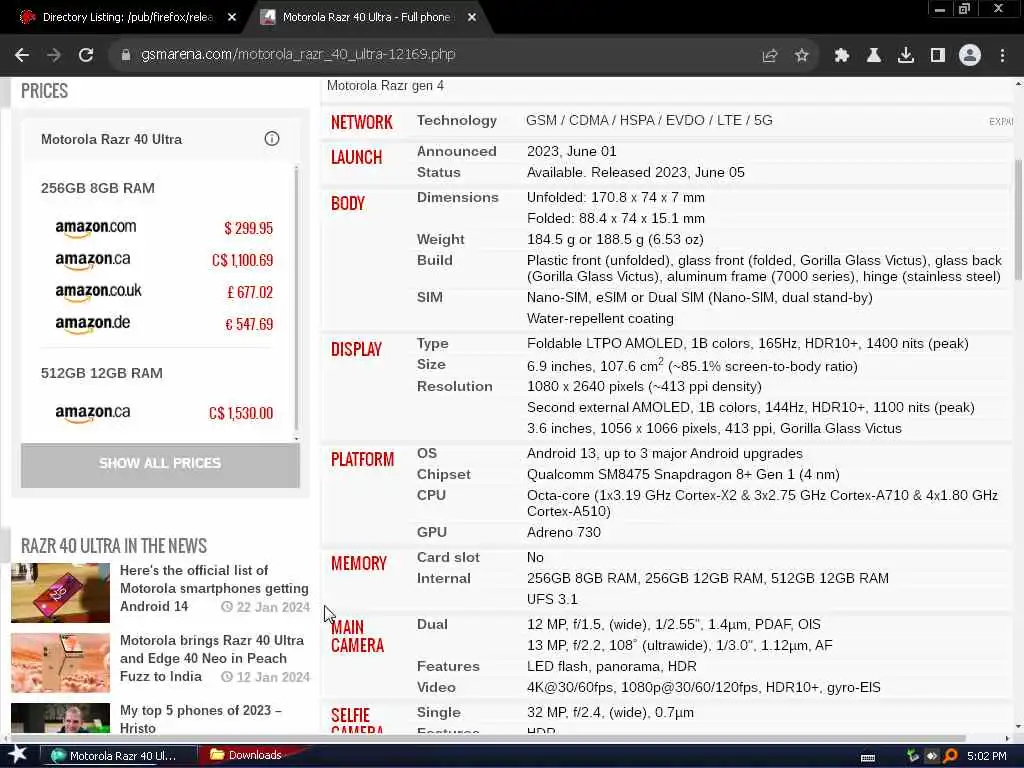Click the Peach Fuzz Razr thumbnail image
The height and width of the screenshot is (768, 1024).
(x=61, y=663)
